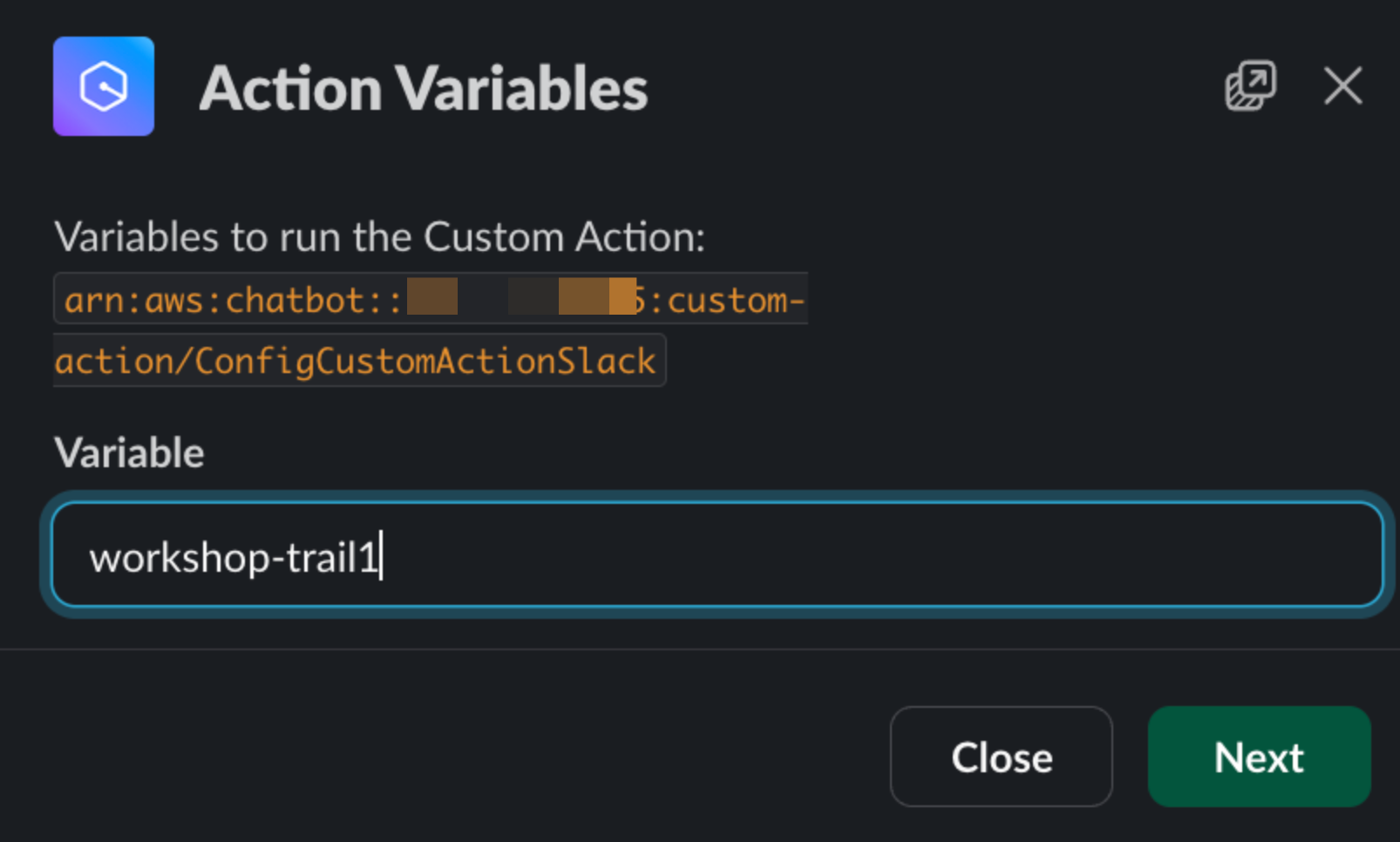Click the action/ConfigCustomActionSlack code snippet
The height and width of the screenshot is (842, 1400).
355,361
